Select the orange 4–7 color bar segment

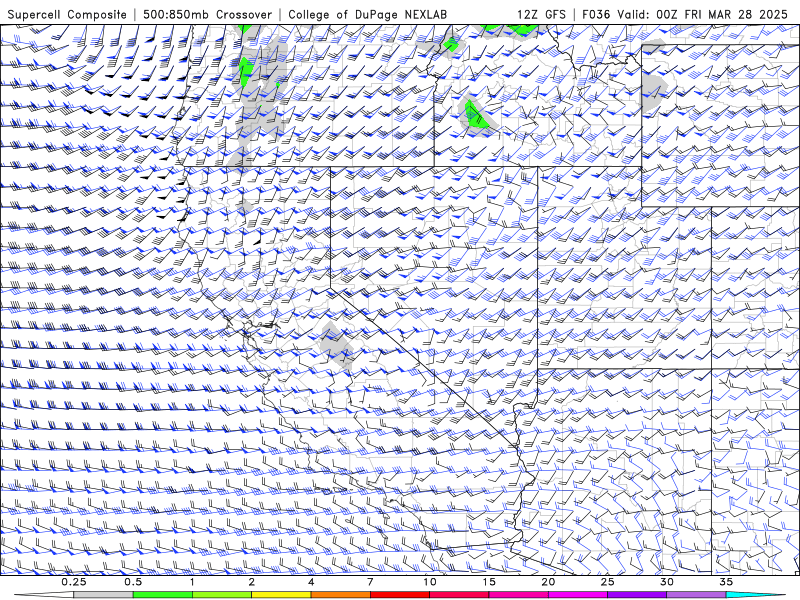(x=340, y=595)
